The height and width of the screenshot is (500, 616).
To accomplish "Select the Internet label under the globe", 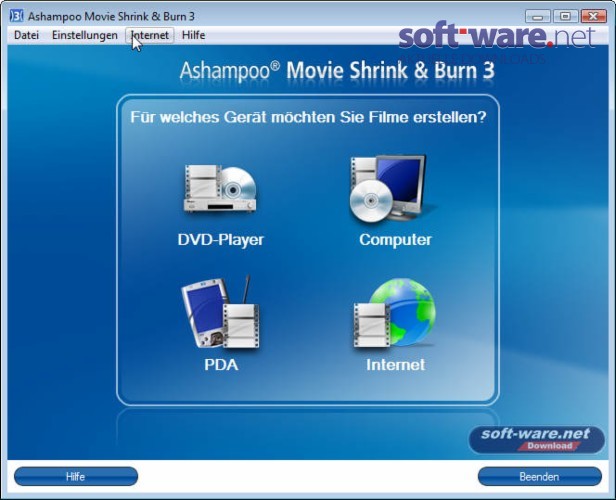I will 395,365.
